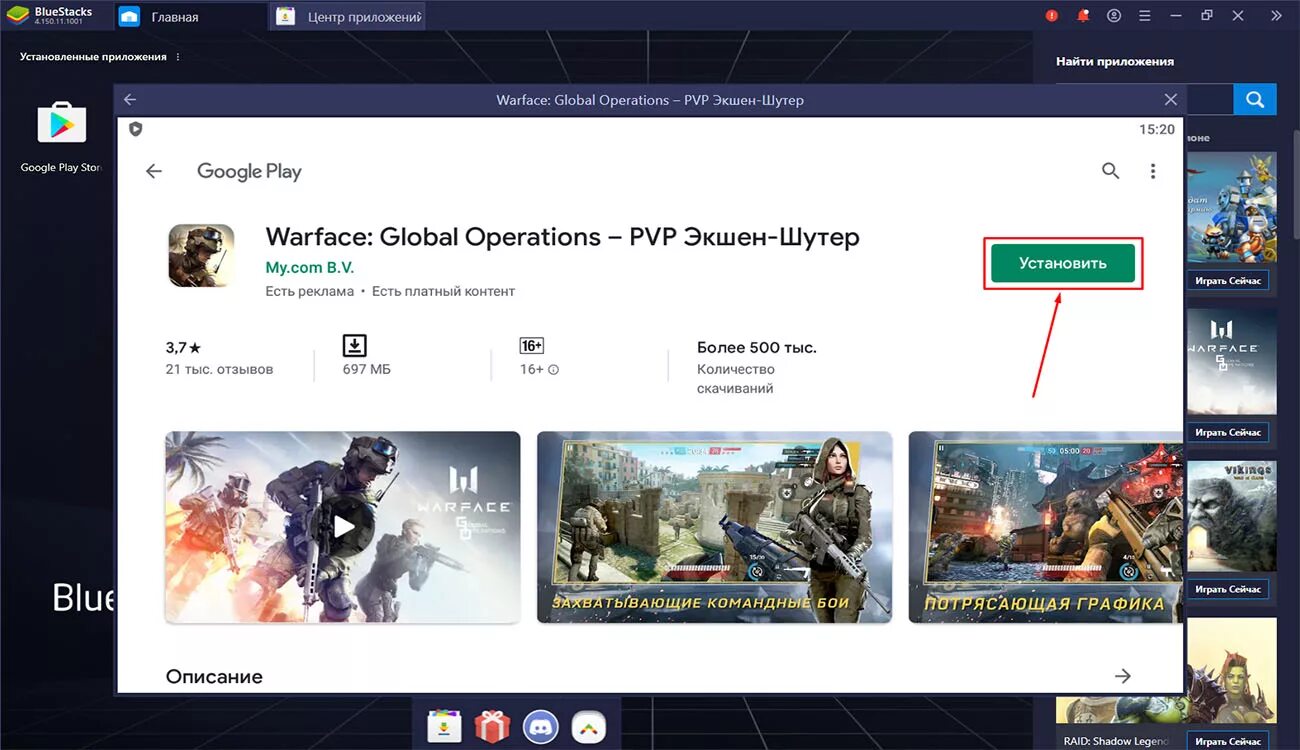
Task: Click Играть Сейчас under the Vikings card
Action: (1228, 589)
